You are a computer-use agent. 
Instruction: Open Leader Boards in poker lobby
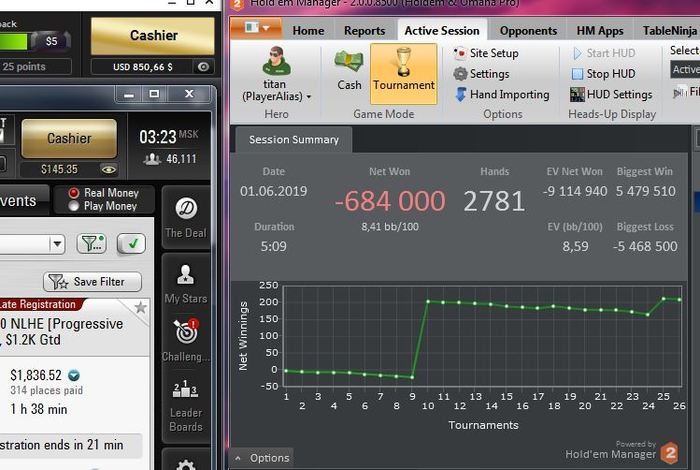tap(186, 405)
